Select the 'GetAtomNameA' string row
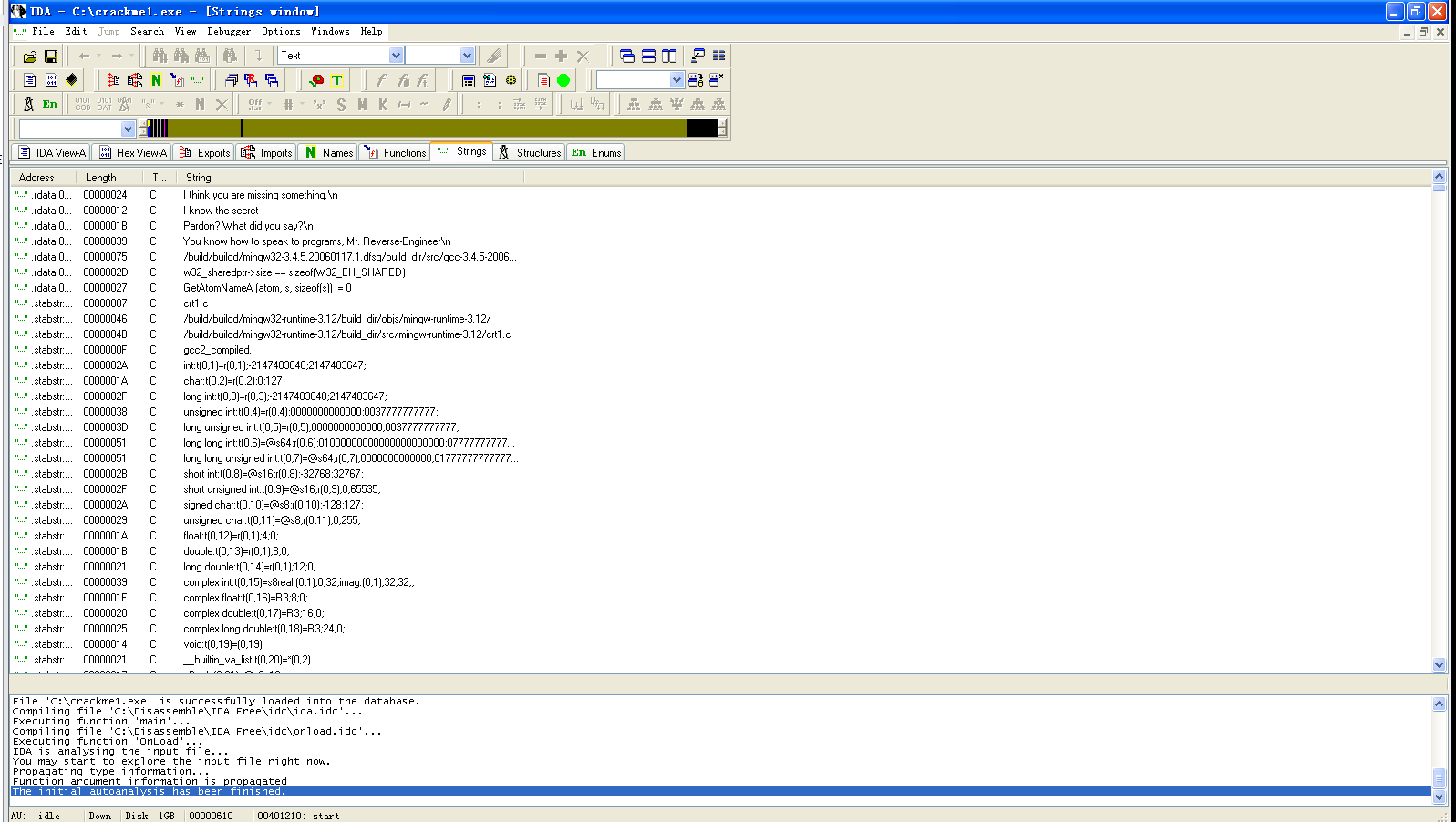Viewport: 1456px width, 822px height. pos(720,288)
